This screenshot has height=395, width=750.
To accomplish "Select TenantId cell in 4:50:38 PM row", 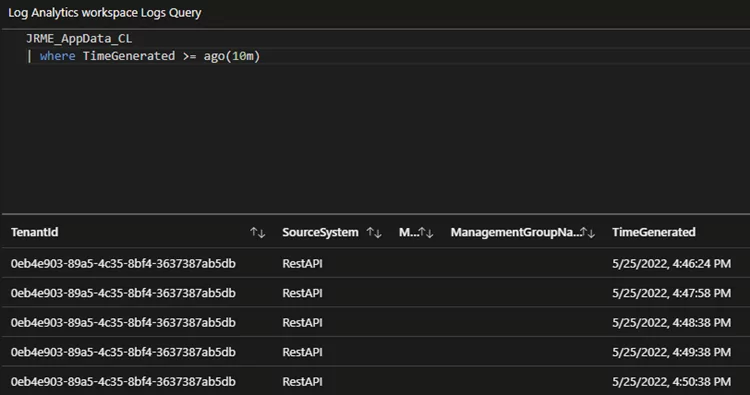I will tap(123, 382).
